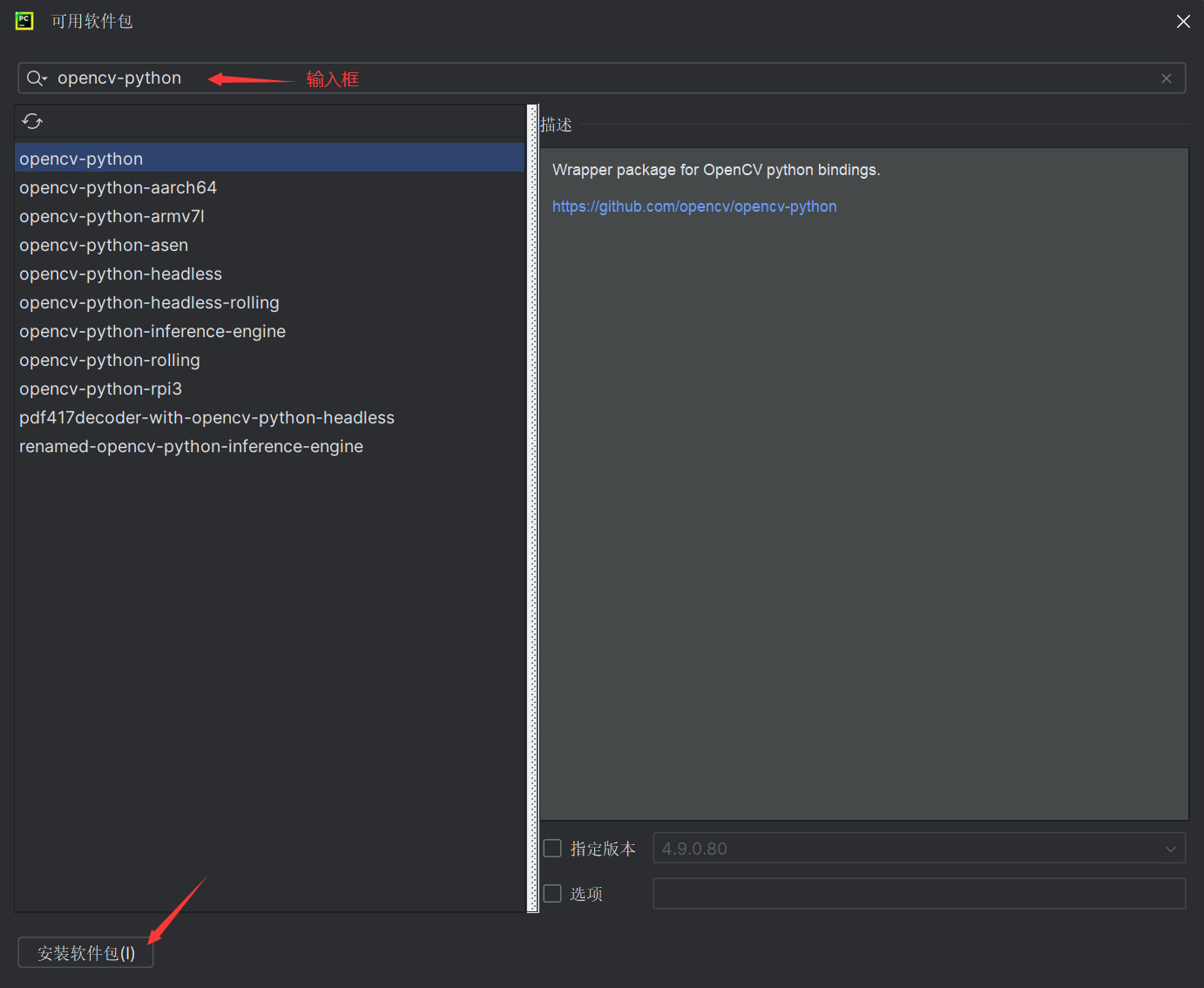Click the search magnifier icon
This screenshot has height=988, width=1204.
coord(36,78)
